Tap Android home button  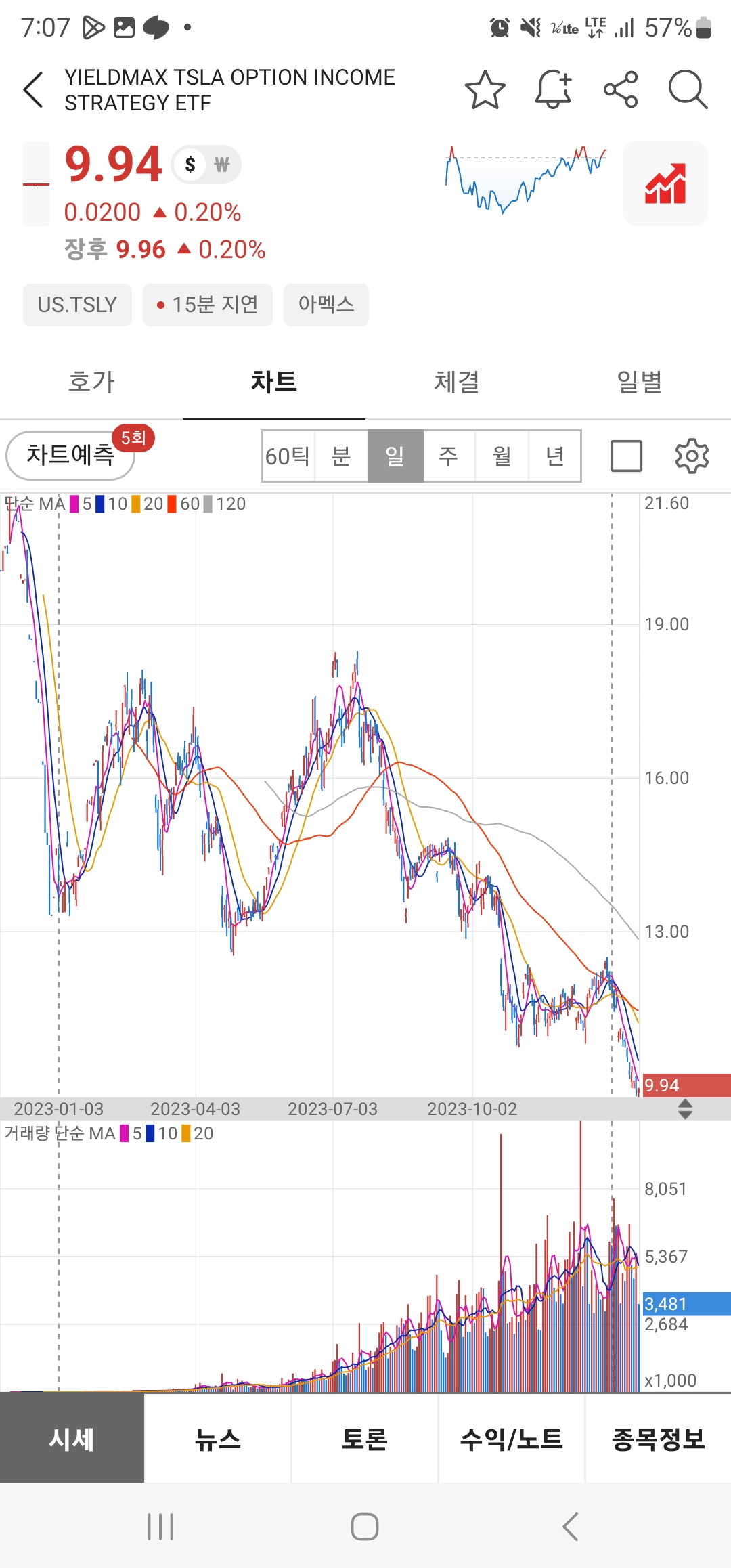[365, 1527]
